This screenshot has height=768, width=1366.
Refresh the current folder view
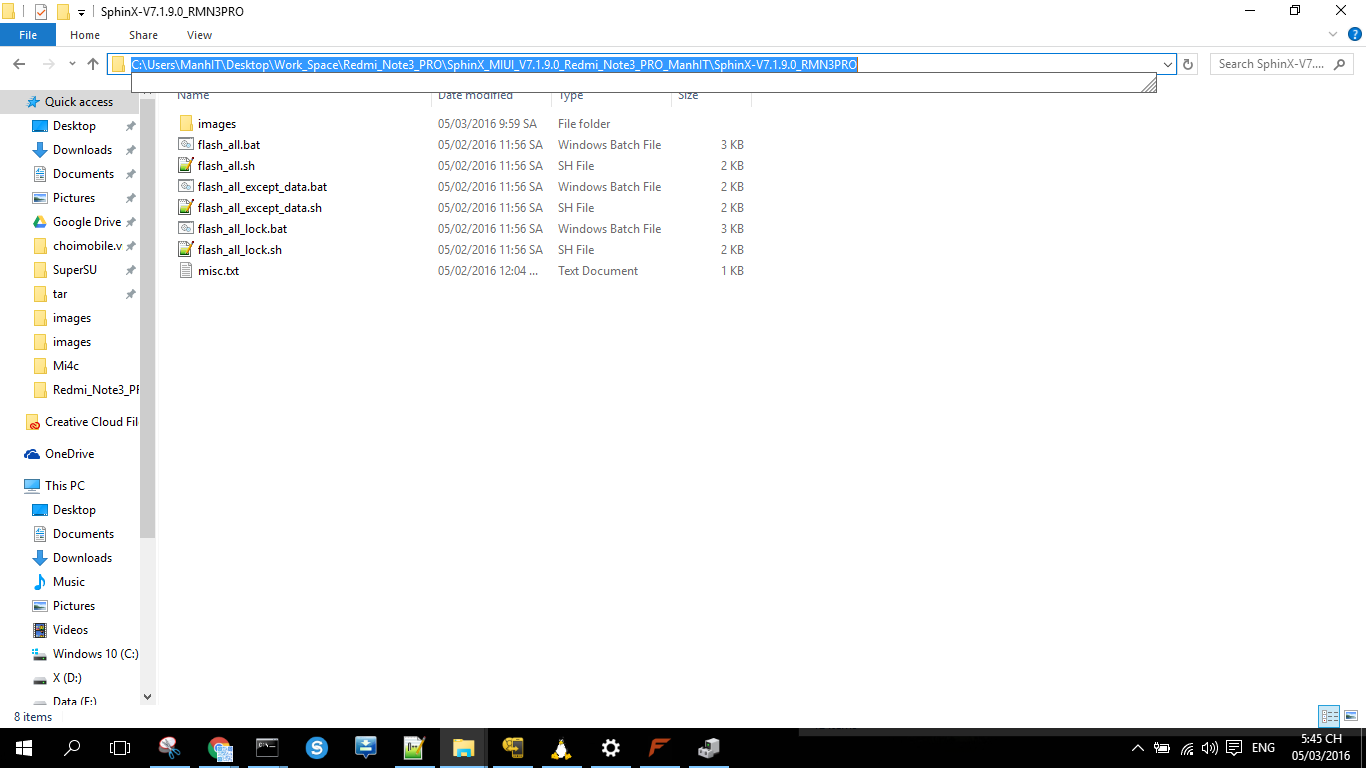(x=1188, y=64)
